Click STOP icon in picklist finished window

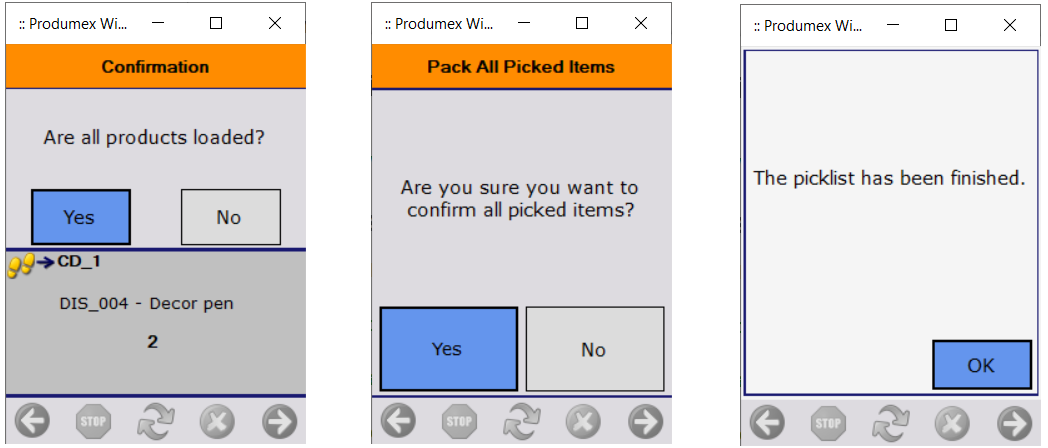(x=829, y=422)
